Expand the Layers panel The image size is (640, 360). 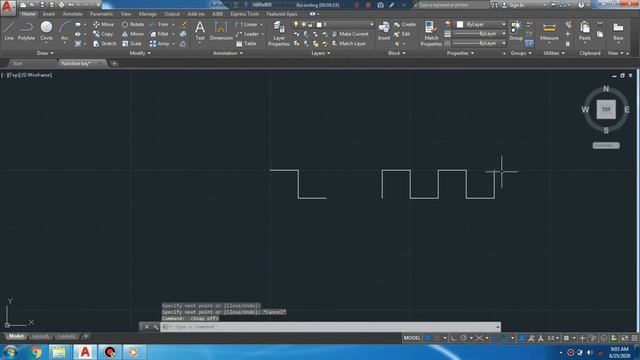[x=321, y=53]
